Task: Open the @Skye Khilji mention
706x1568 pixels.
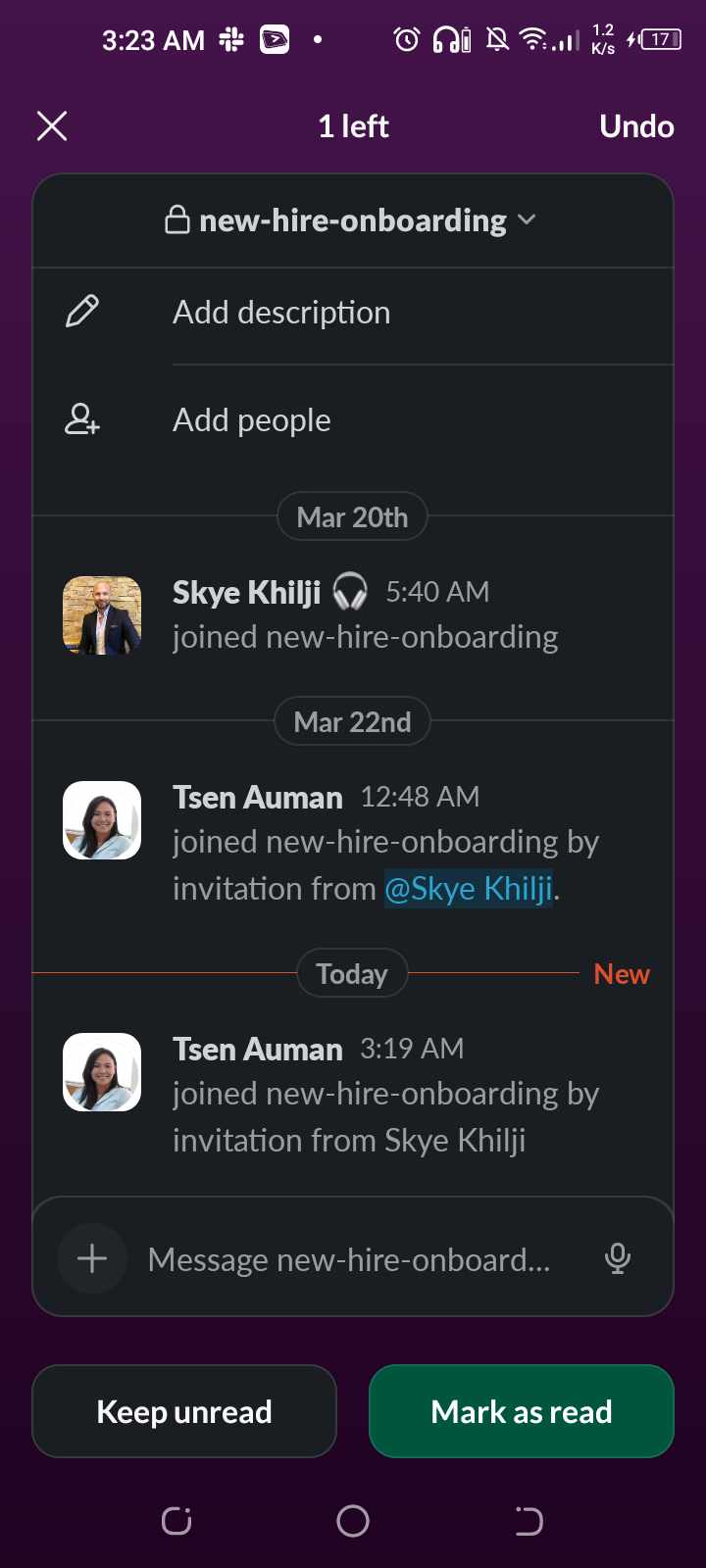Action: (x=468, y=888)
